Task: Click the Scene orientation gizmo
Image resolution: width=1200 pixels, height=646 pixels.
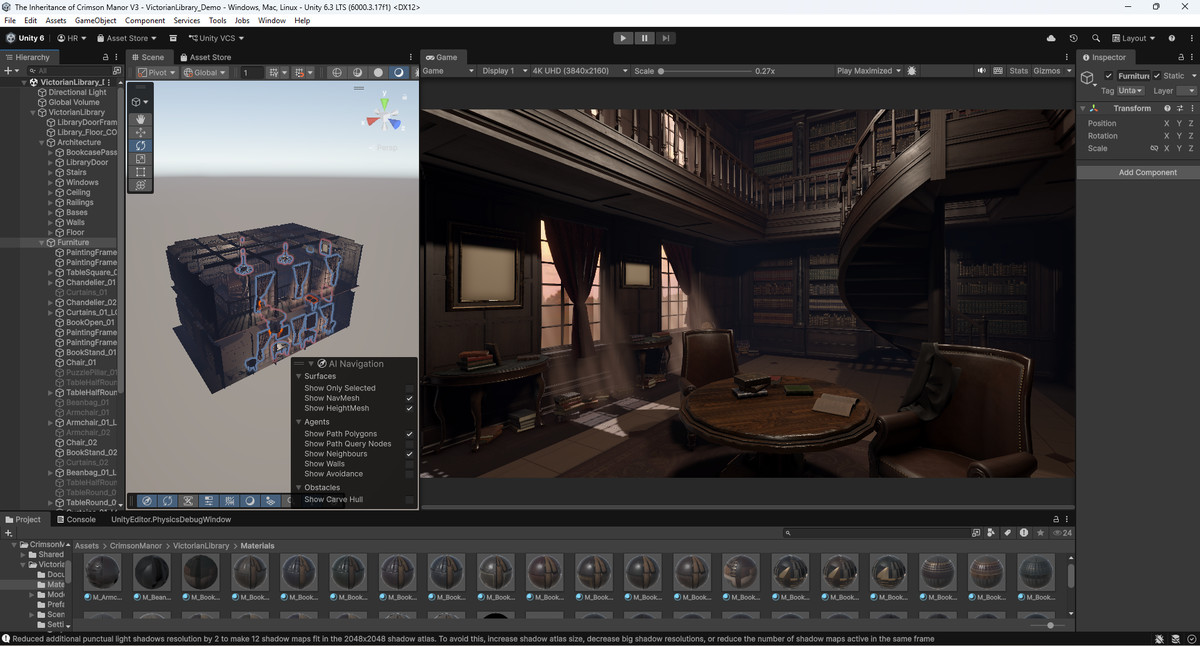Action: click(x=384, y=118)
